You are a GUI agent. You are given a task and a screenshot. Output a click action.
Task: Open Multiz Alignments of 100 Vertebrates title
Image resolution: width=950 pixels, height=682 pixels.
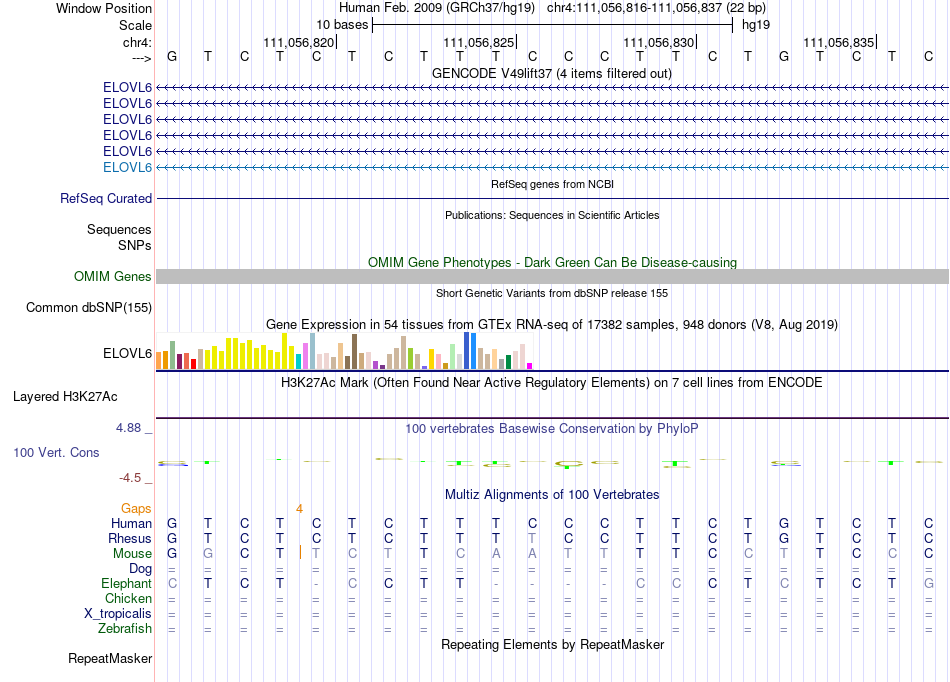(552, 494)
